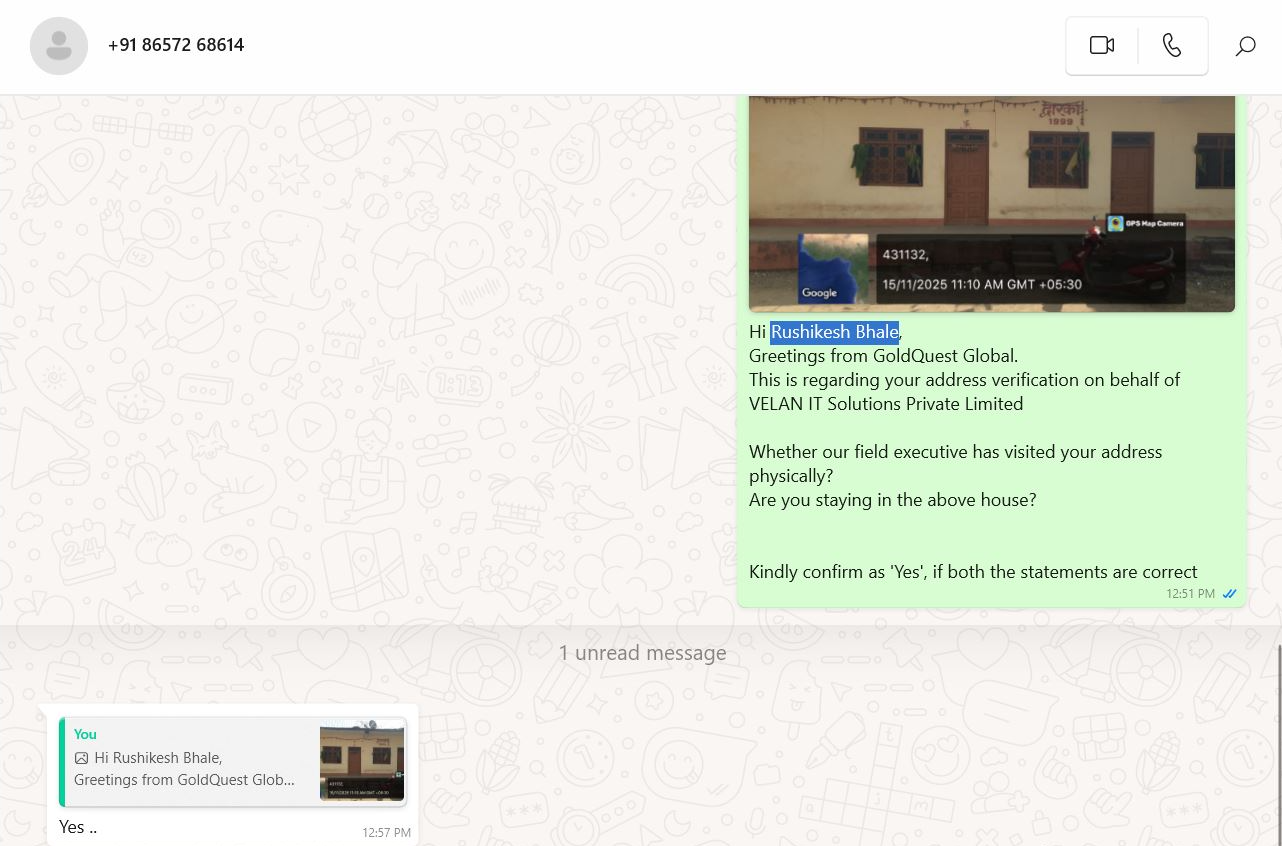Click the small thumbnail in the quoted reply
The height and width of the screenshot is (846, 1282).
[x=362, y=763]
